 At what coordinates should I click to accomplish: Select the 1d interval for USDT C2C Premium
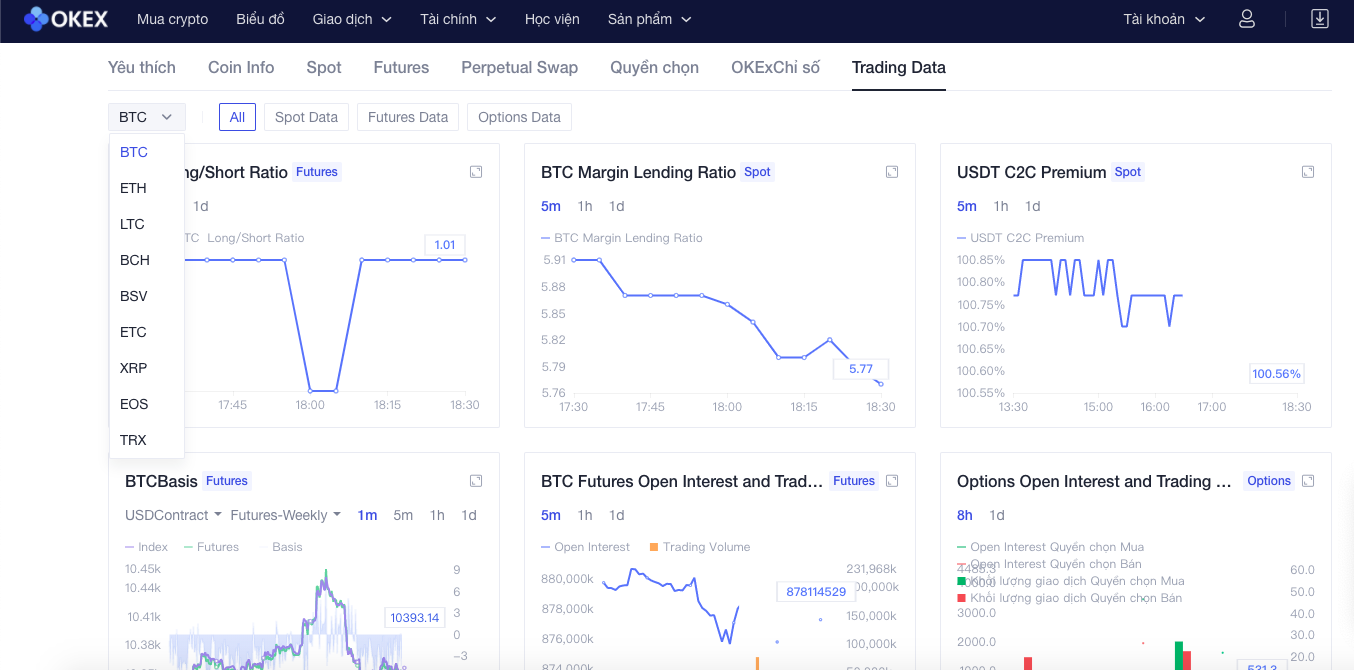pos(1033,206)
